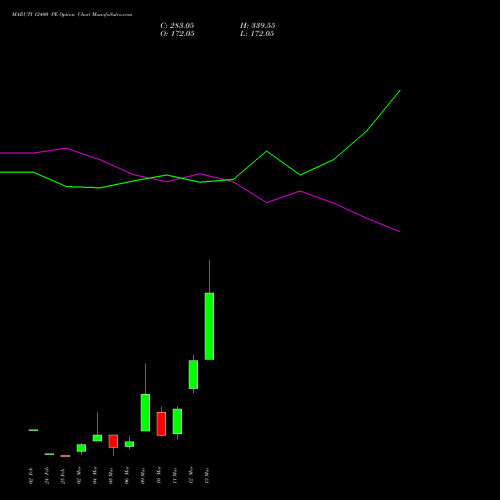Click the close value C: 283.05
This screenshot has height=500, width=500.
point(177,25)
